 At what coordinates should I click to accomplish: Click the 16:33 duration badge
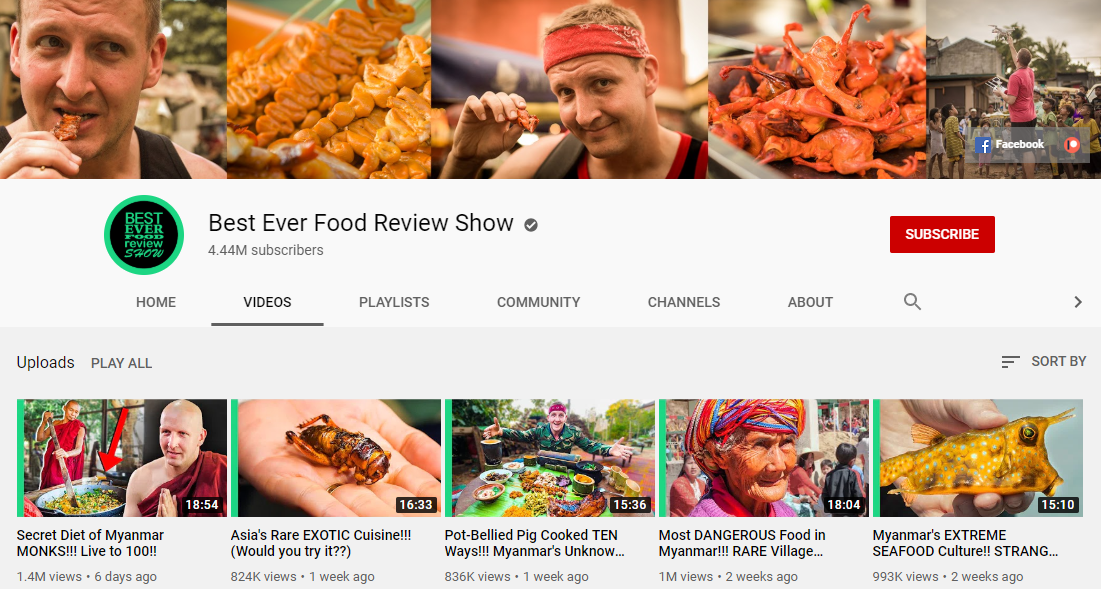point(416,505)
